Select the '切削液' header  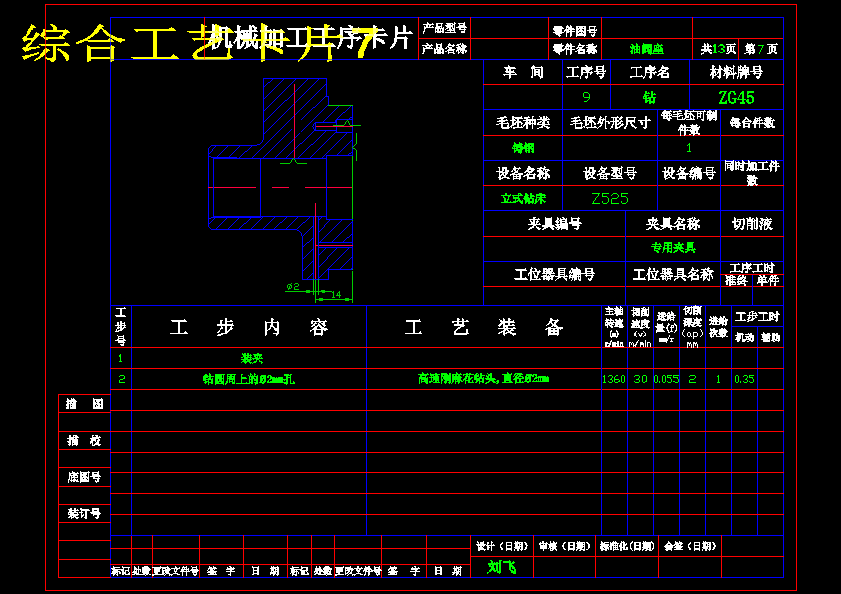(752, 223)
